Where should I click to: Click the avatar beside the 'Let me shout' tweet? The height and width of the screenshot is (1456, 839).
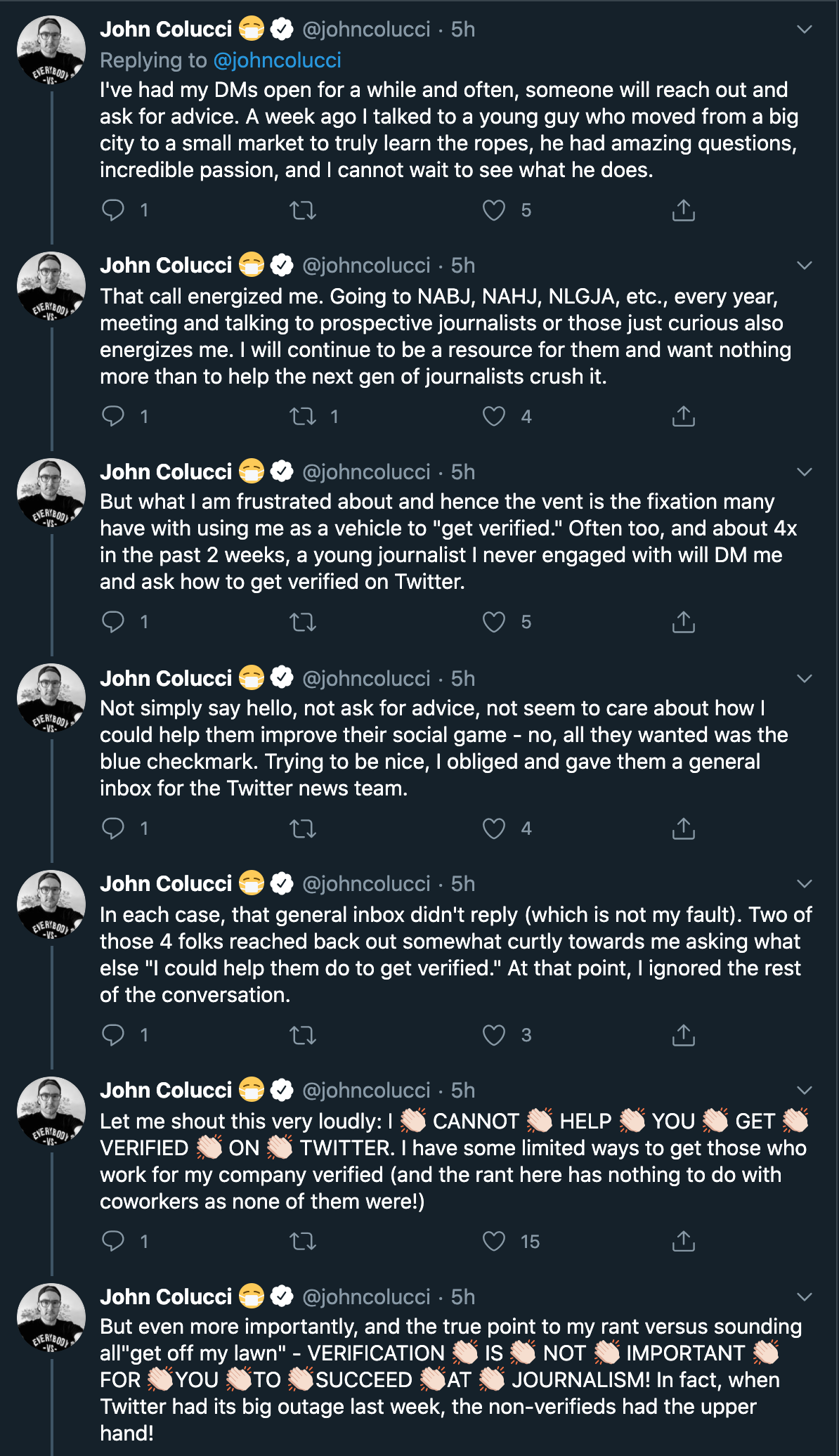[x=51, y=1112]
